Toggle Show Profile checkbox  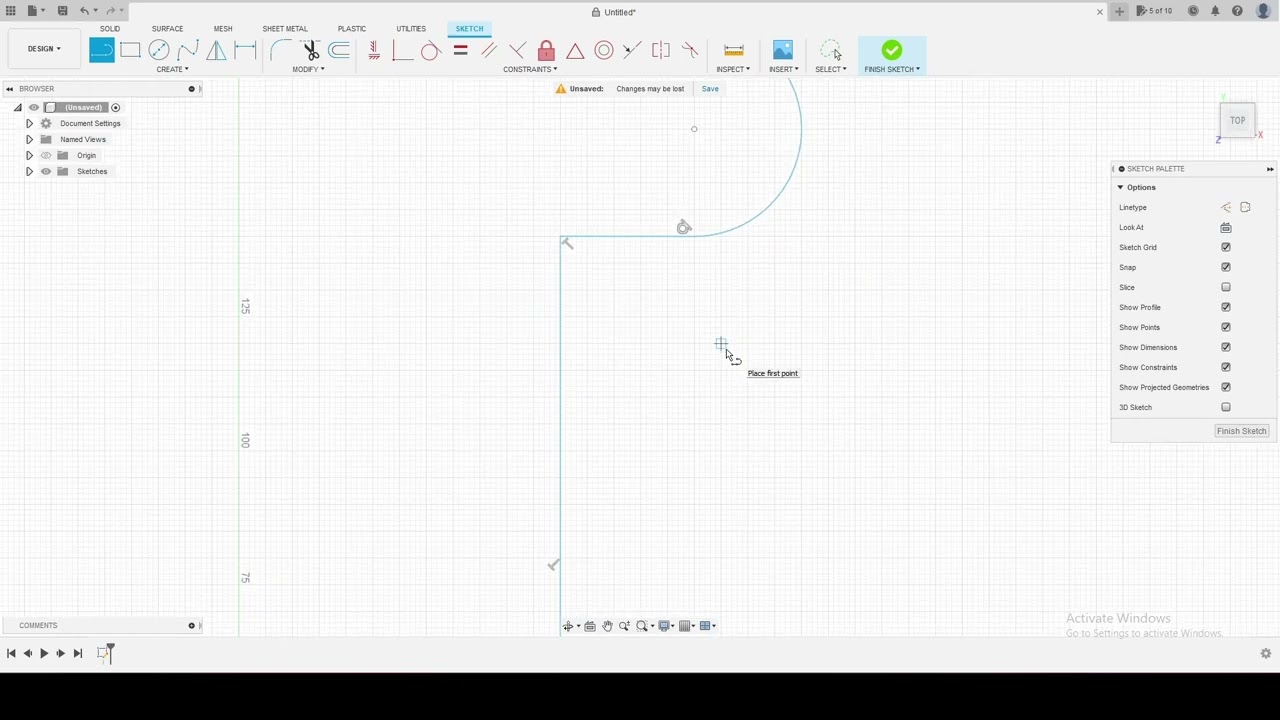coord(1226,307)
